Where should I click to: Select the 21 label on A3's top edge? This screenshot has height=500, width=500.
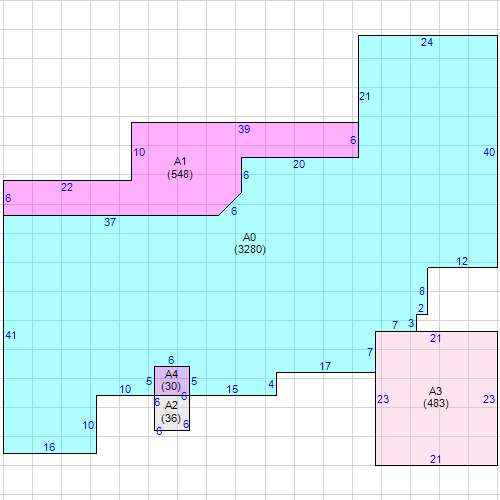[x=436, y=339]
